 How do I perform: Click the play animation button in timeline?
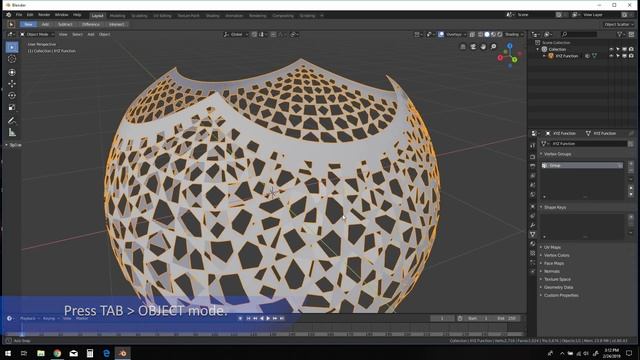pos(268,318)
